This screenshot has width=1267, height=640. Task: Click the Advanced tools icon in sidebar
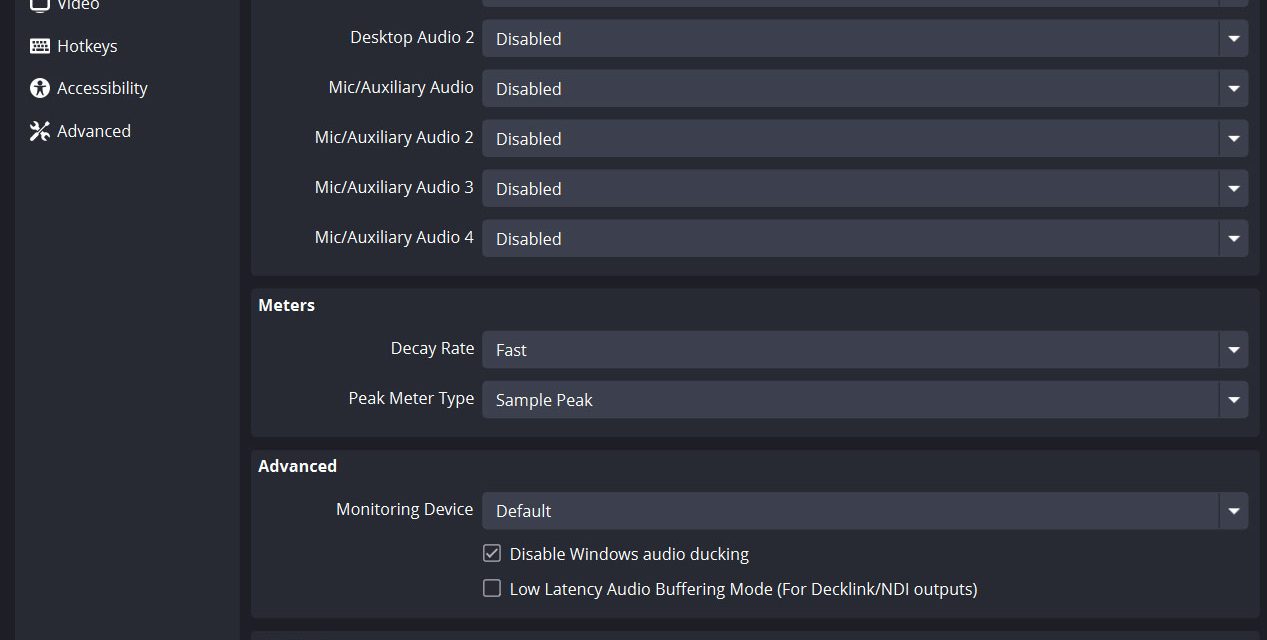40,131
